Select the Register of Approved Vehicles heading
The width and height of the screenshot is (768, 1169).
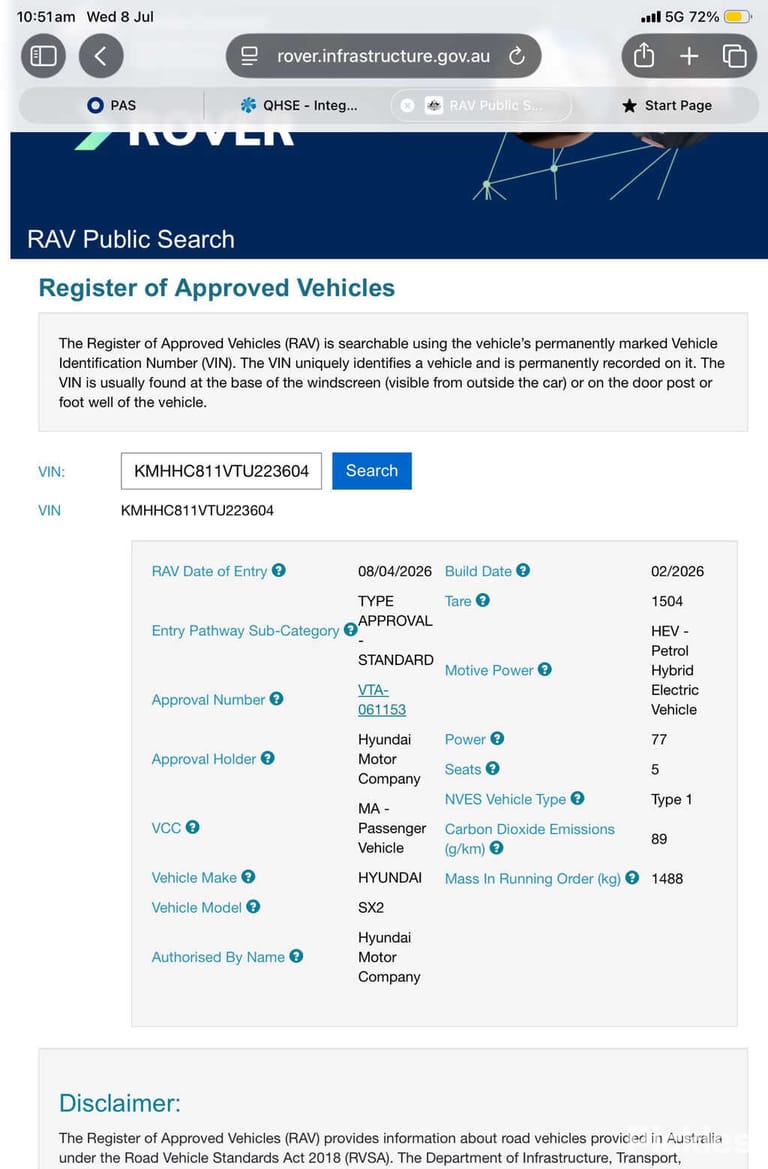[217, 288]
